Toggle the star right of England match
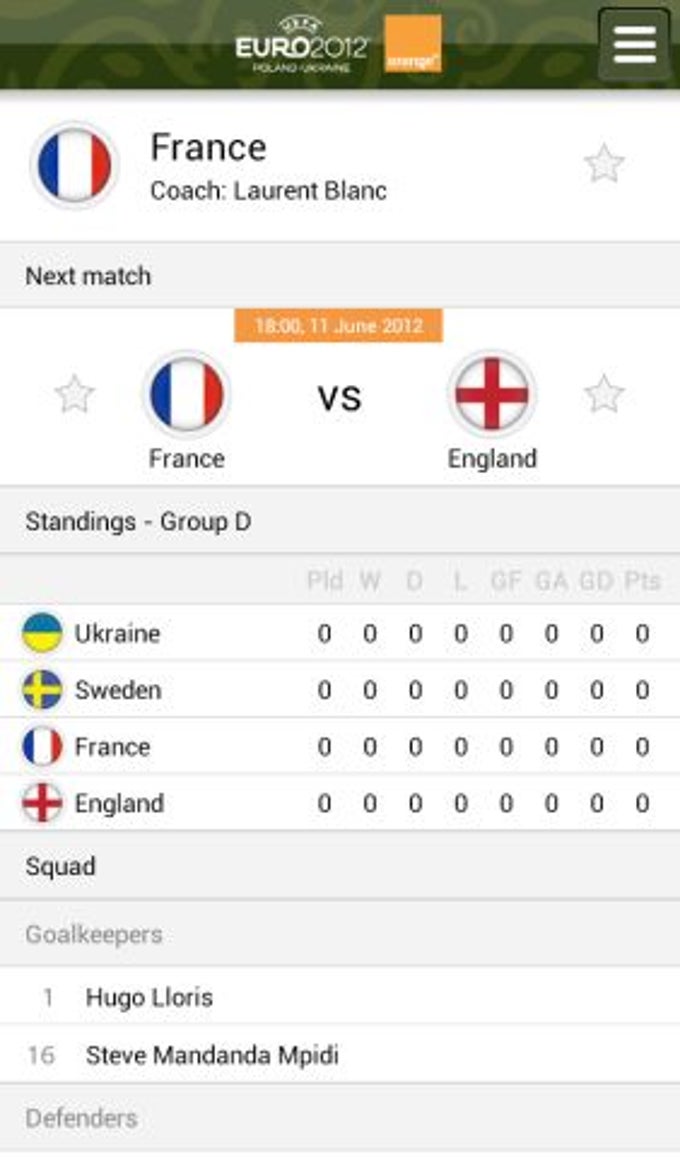Screen dimensions: 680x1157 pyautogui.click(x=604, y=395)
